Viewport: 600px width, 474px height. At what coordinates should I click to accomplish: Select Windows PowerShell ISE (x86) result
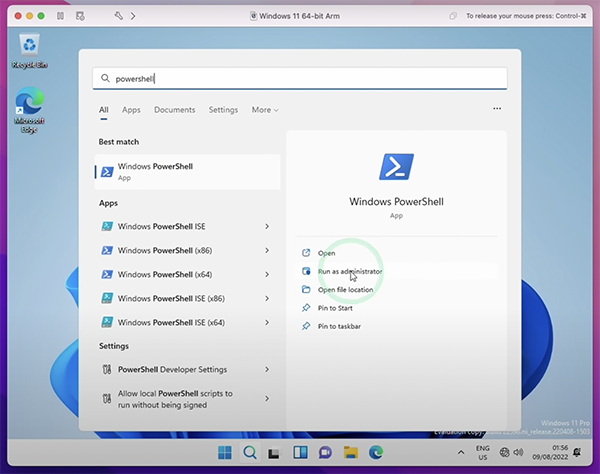186,298
